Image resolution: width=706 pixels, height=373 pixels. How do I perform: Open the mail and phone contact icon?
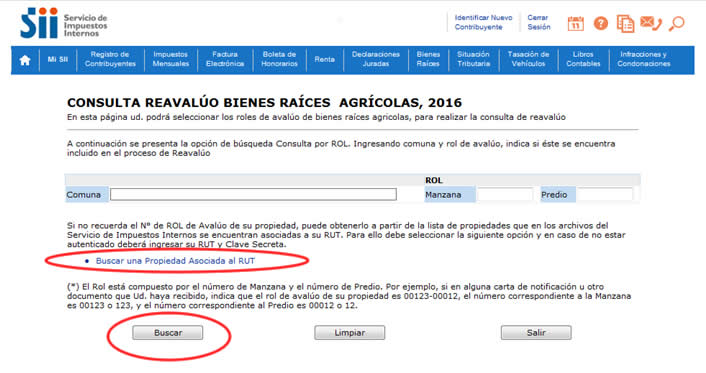point(651,23)
